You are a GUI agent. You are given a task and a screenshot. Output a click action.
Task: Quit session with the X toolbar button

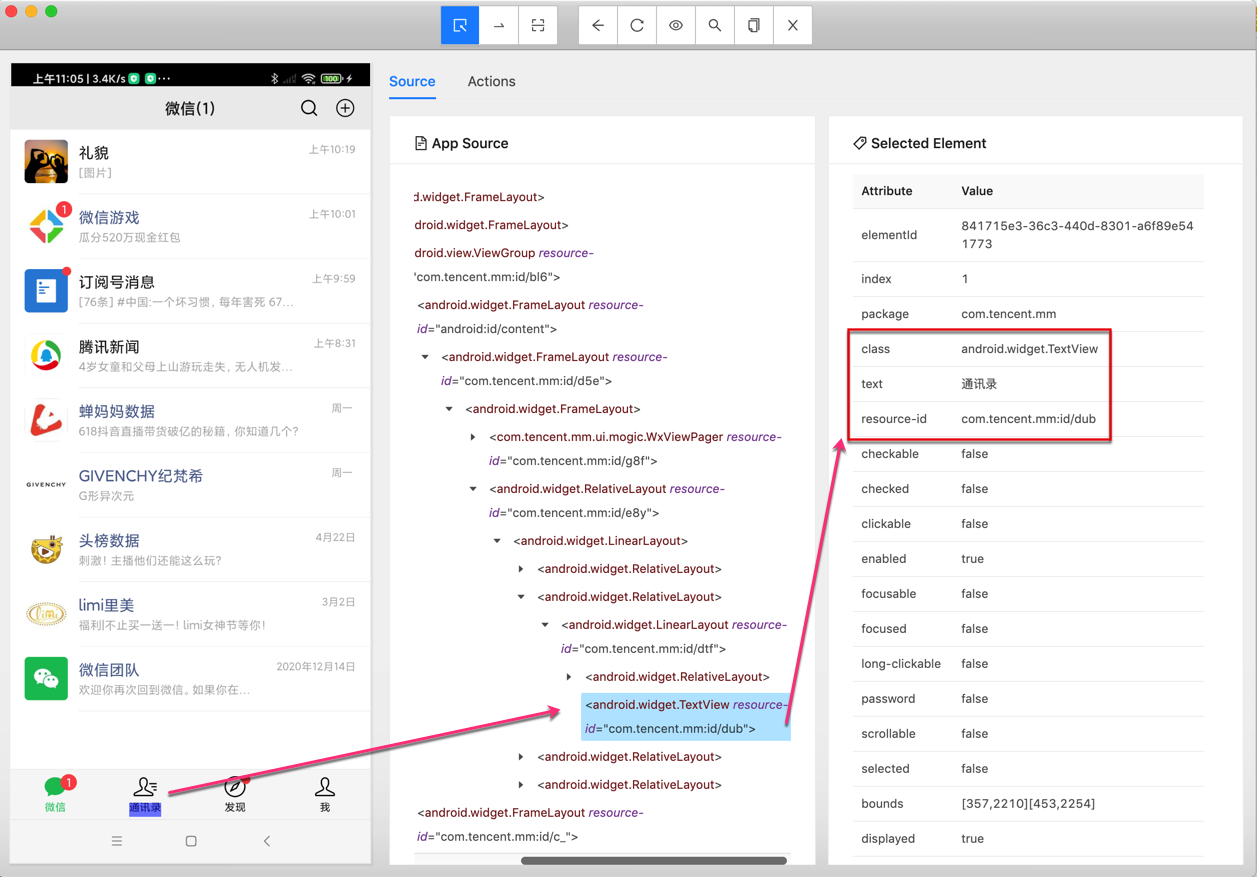pyautogui.click(x=793, y=25)
